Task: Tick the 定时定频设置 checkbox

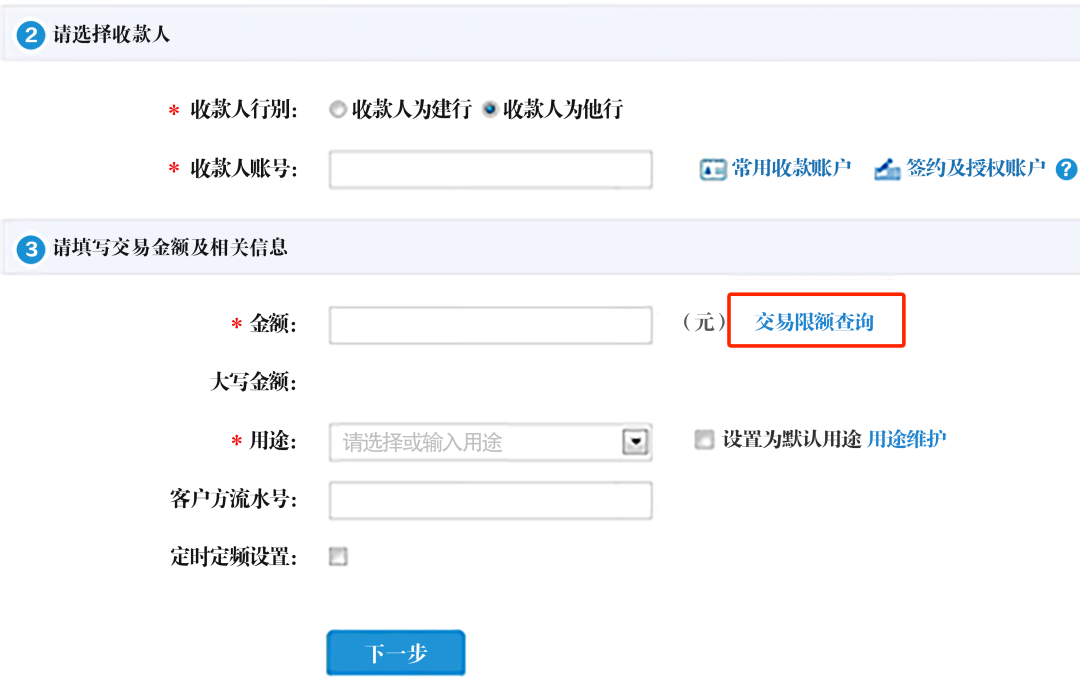Action: [338, 556]
